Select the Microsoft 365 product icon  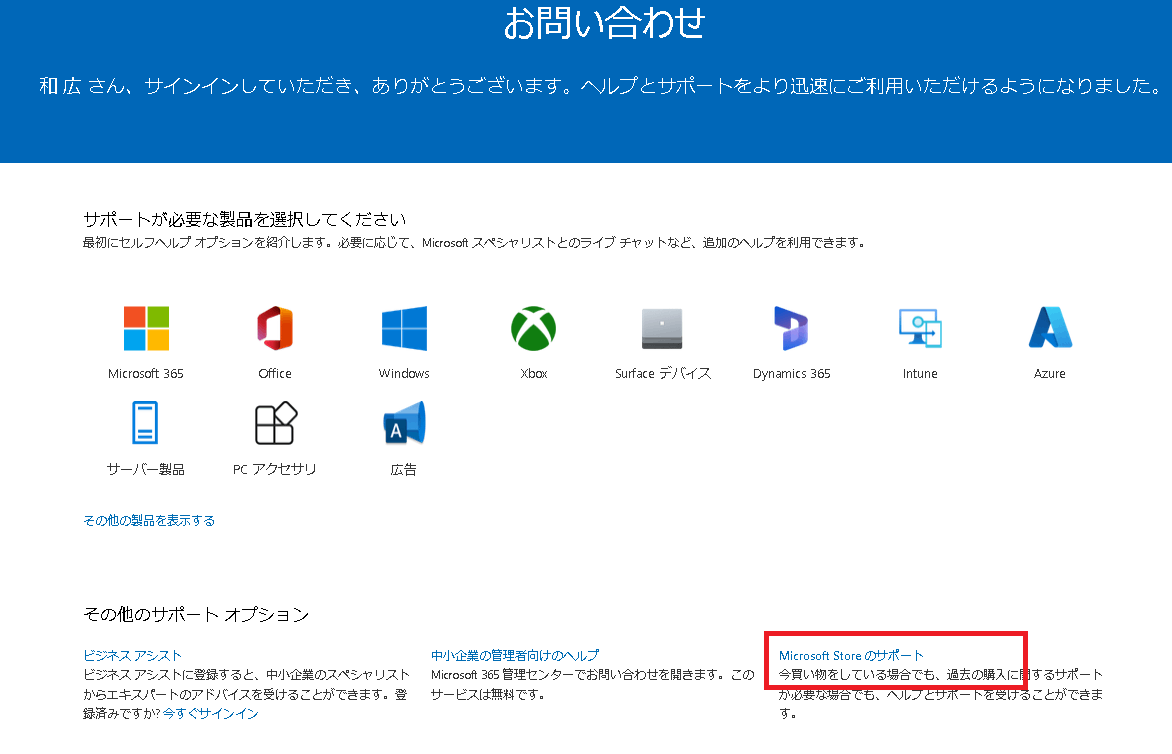pos(146,328)
